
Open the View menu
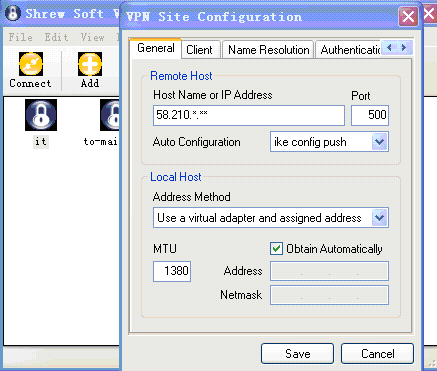coord(92,37)
